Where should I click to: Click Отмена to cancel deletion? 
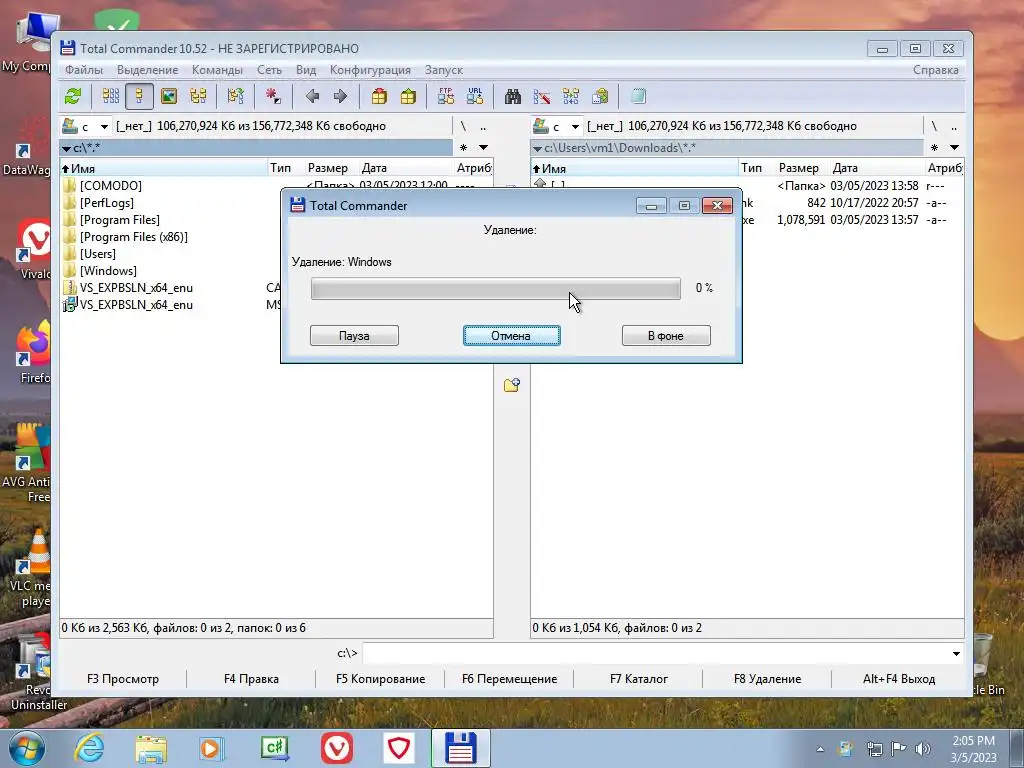511,336
